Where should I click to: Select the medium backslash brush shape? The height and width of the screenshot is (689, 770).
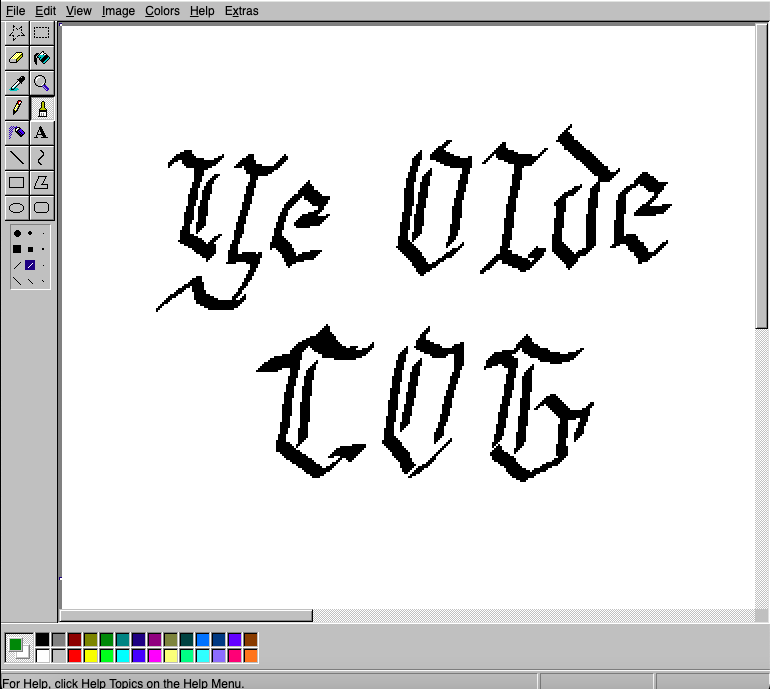pos(30,281)
